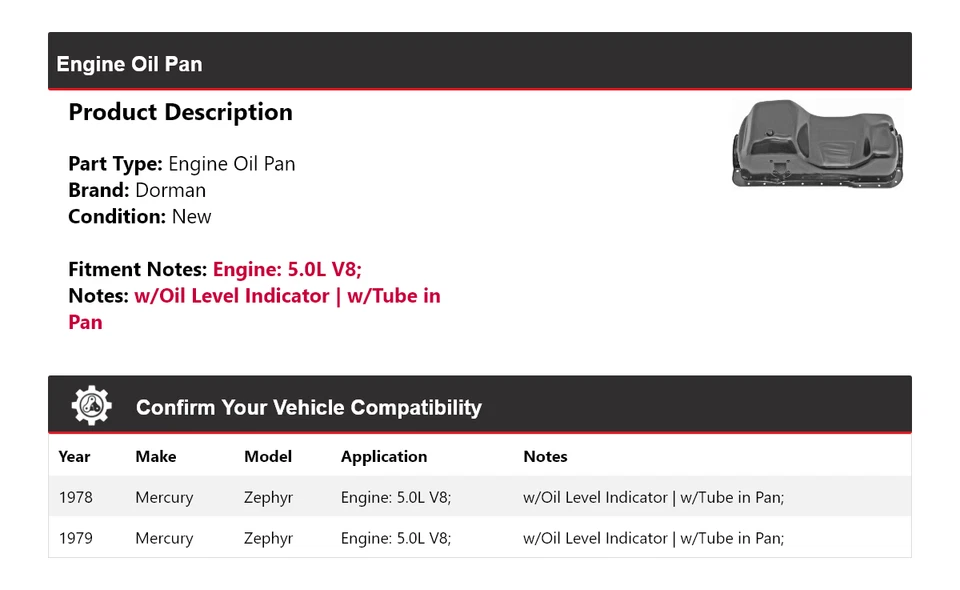Click the Application cell in the 1978 row

pyautogui.click(x=396, y=497)
